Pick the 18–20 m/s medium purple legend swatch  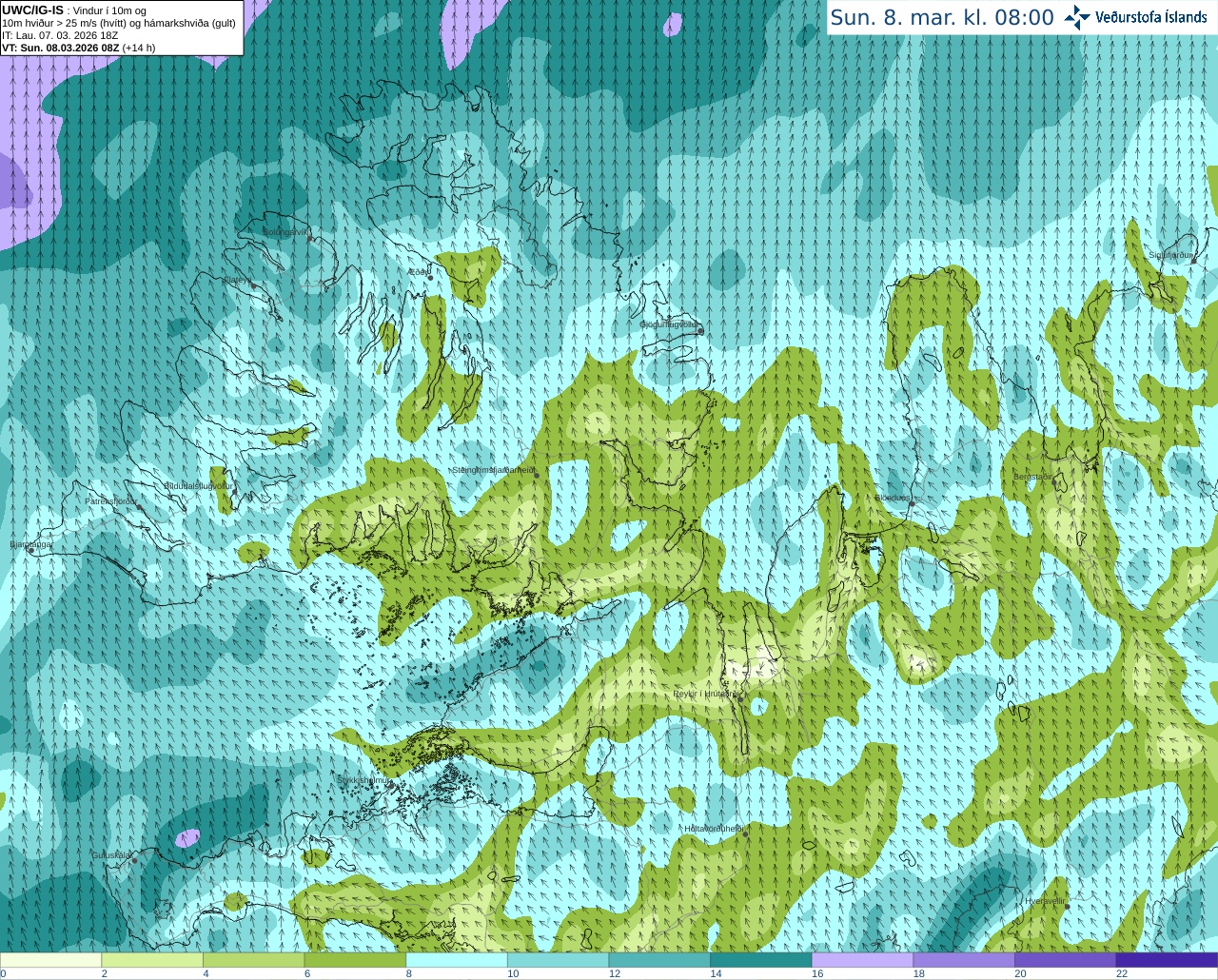pos(964,960)
